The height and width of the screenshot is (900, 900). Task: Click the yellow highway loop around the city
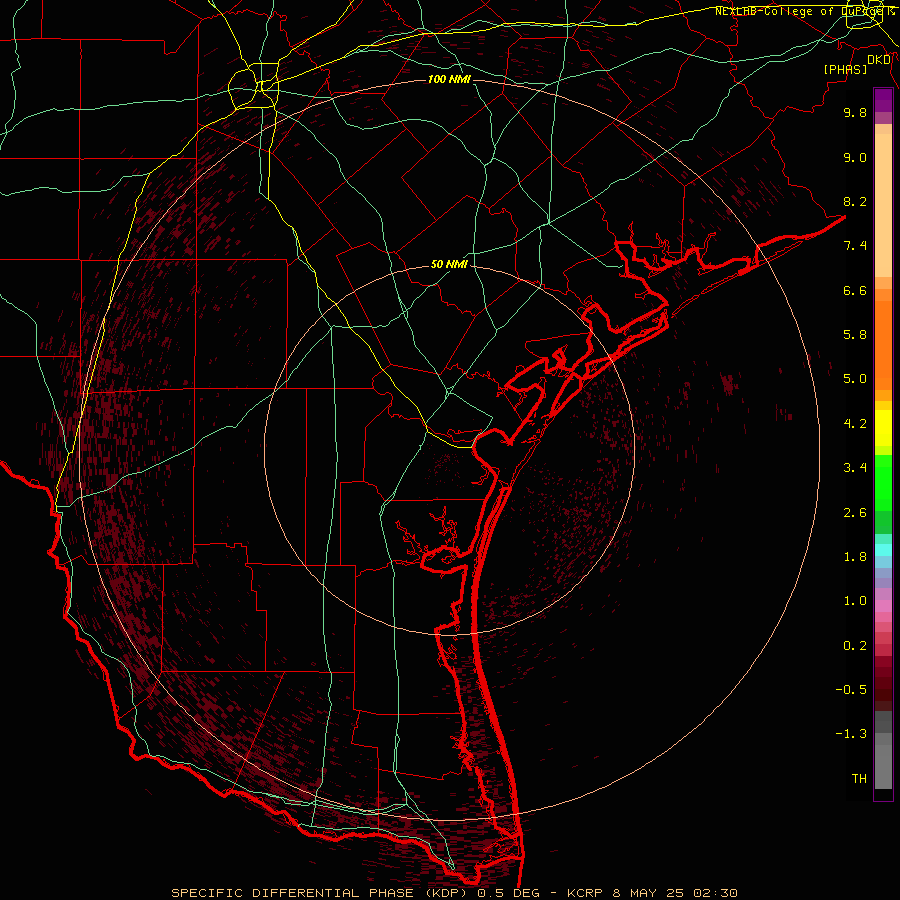click(x=253, y=87)
